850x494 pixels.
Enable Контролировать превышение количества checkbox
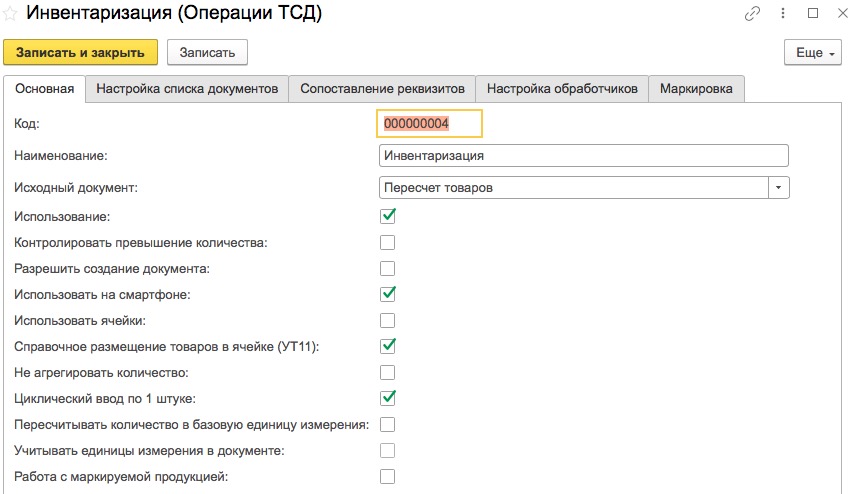tap(388, 242)
